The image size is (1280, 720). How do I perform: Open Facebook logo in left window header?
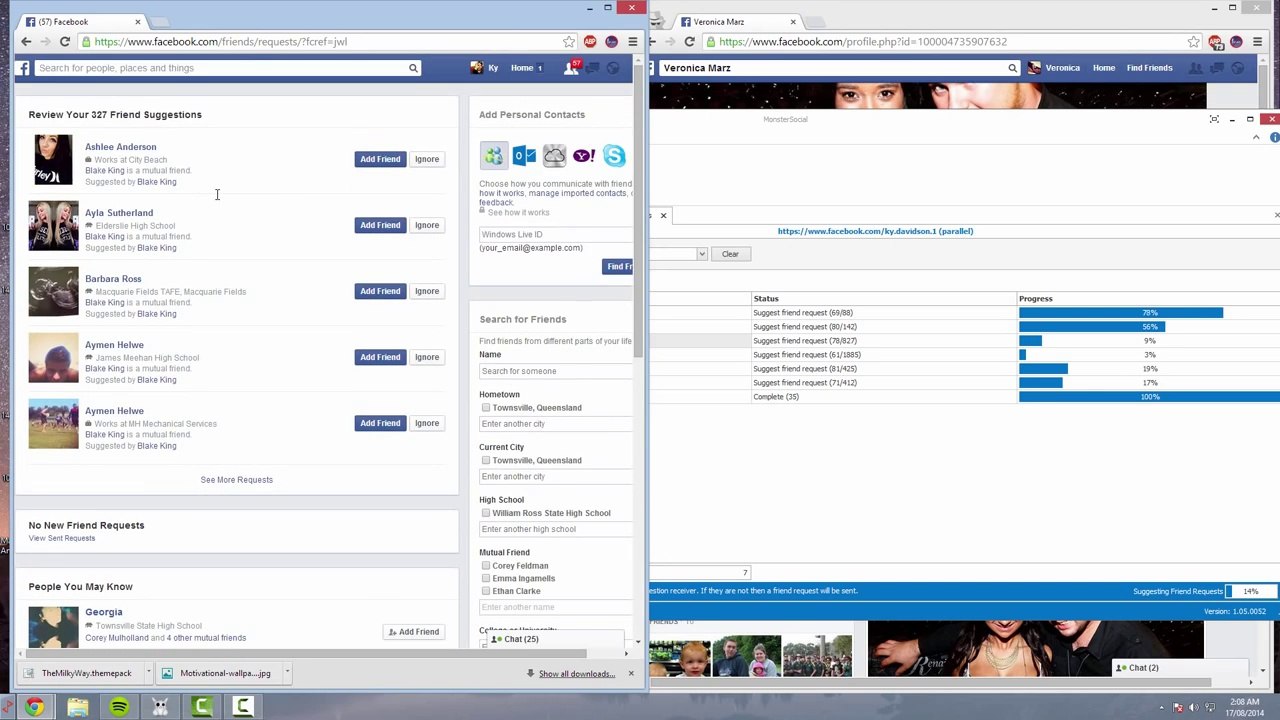22,68
